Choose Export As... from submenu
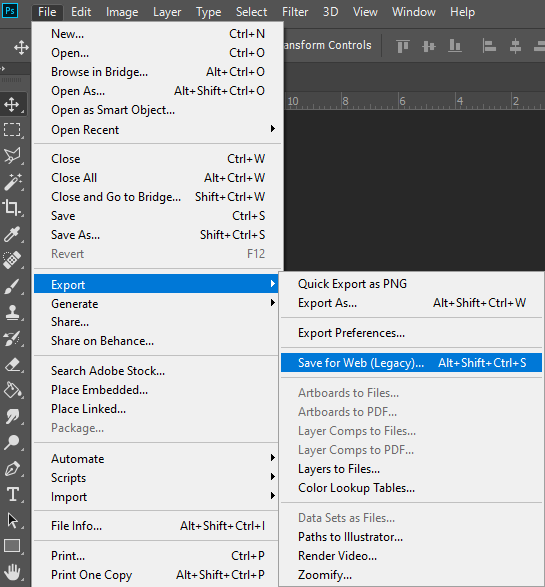This screenshot has width=545, height=587. point(411,303)
